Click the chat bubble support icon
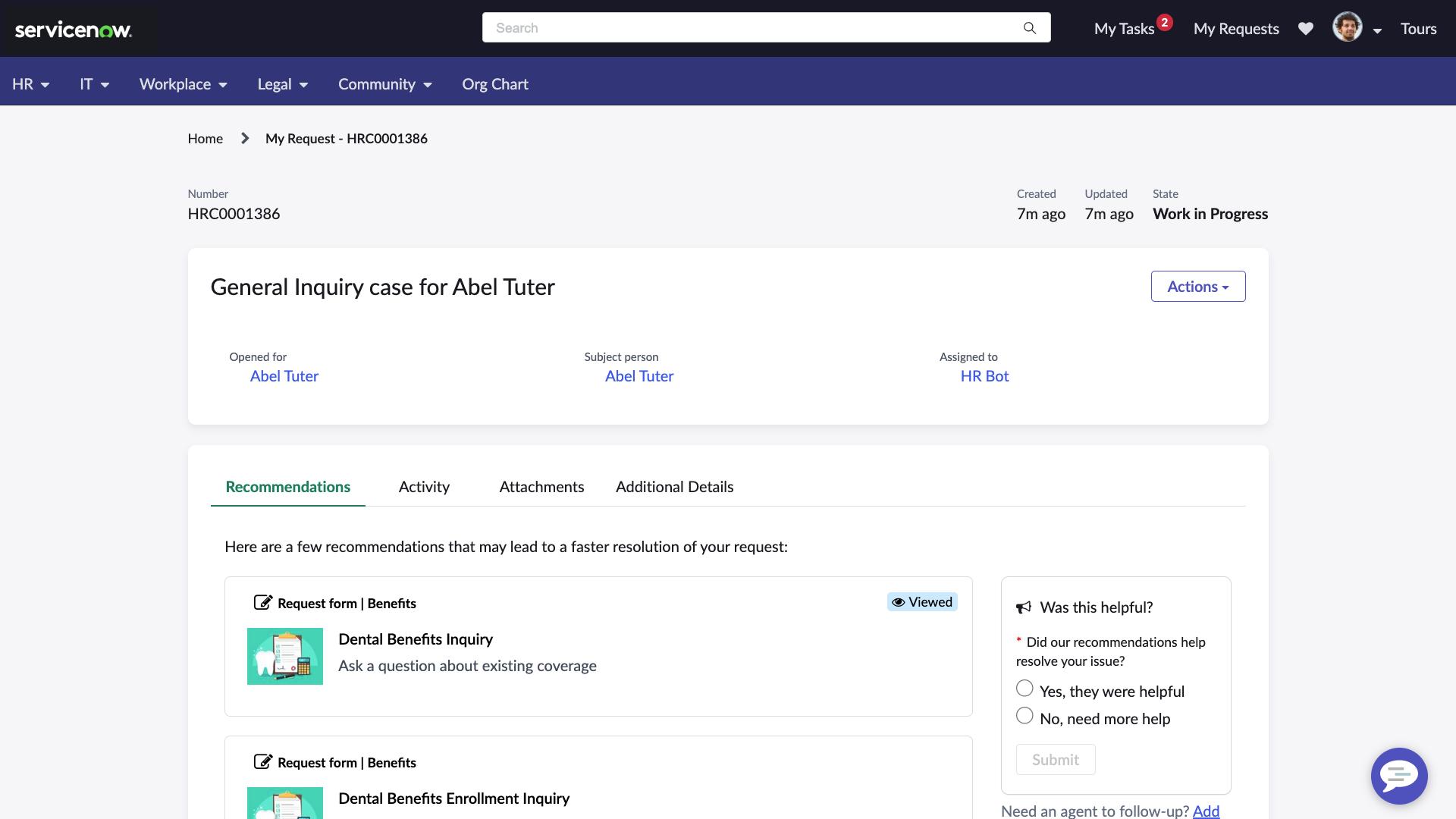Screen dimensions: 1456x819 point(1399,775)
